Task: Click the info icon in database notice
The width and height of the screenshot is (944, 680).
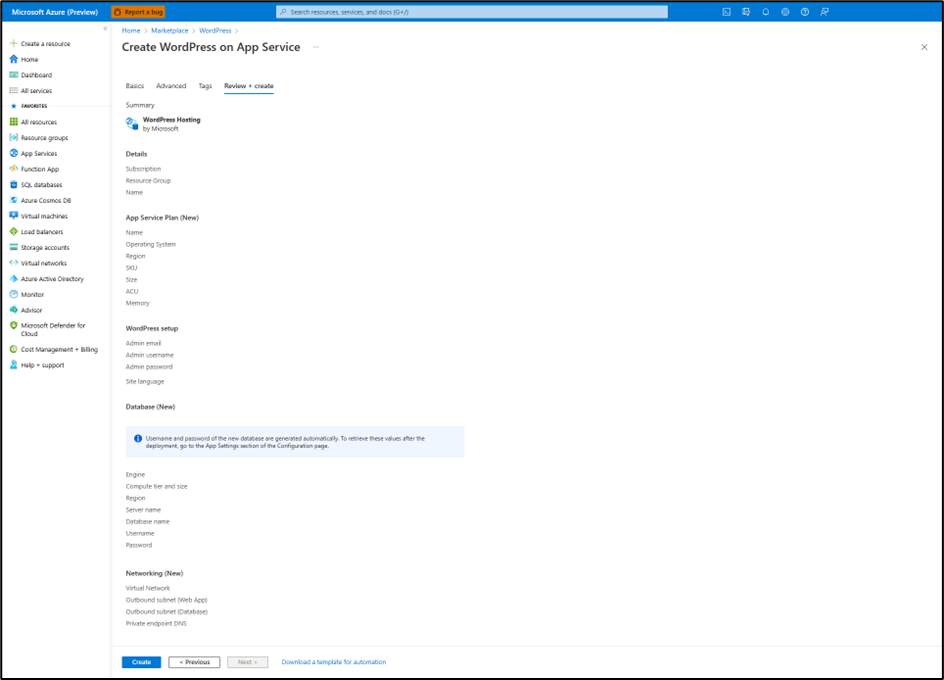Action: [138, 438]
